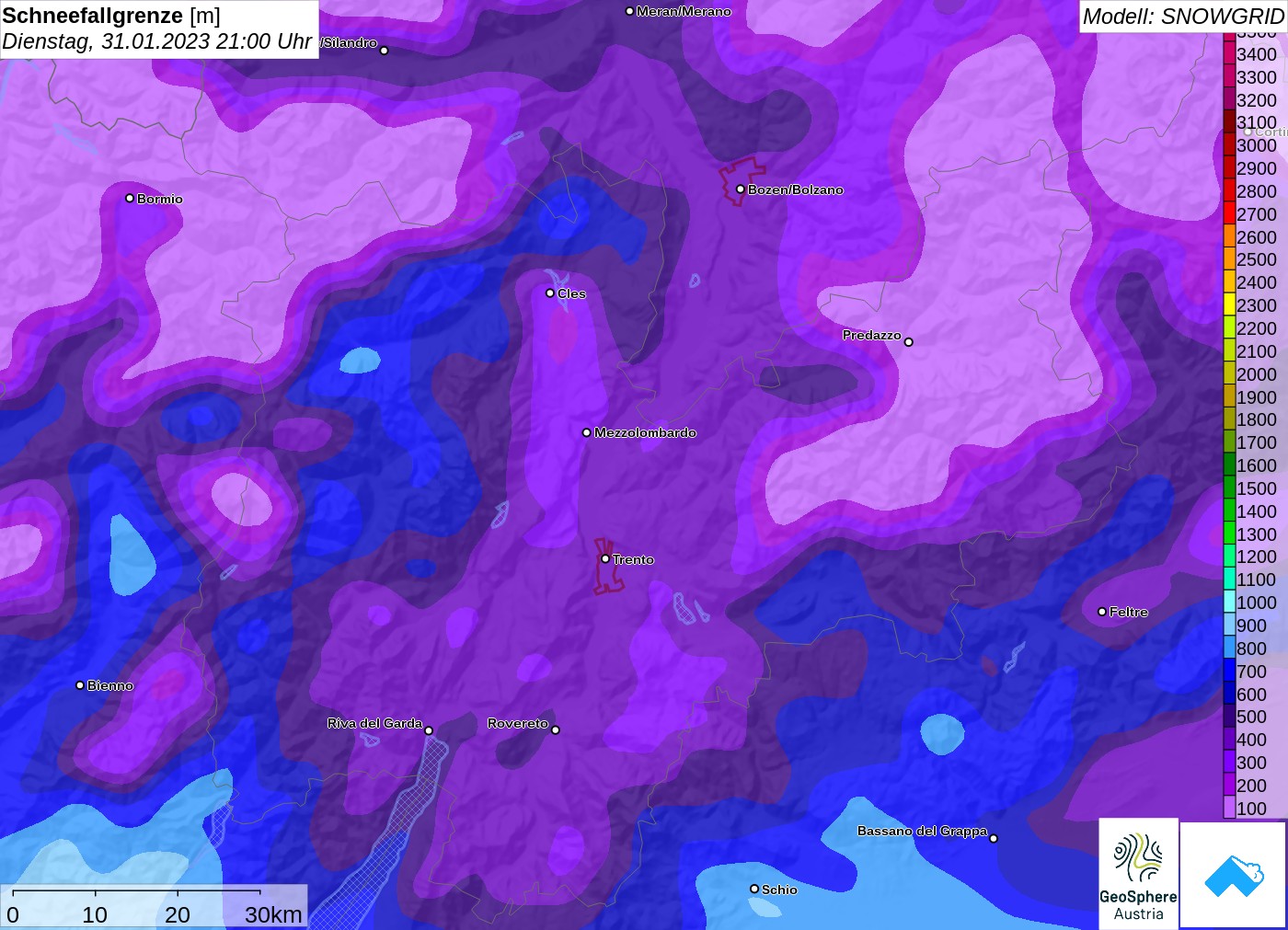The image size is (1288, 930).
Task: Click the Schneefallgrenze [m] title
Action: tap(111, 16)
